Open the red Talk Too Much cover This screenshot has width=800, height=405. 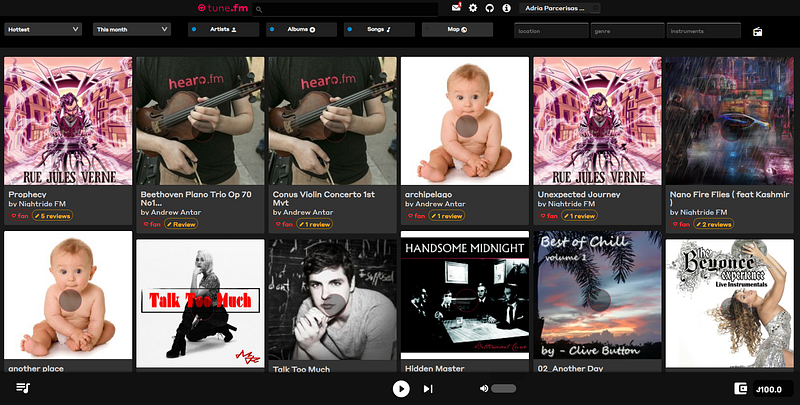pos(201,303)
